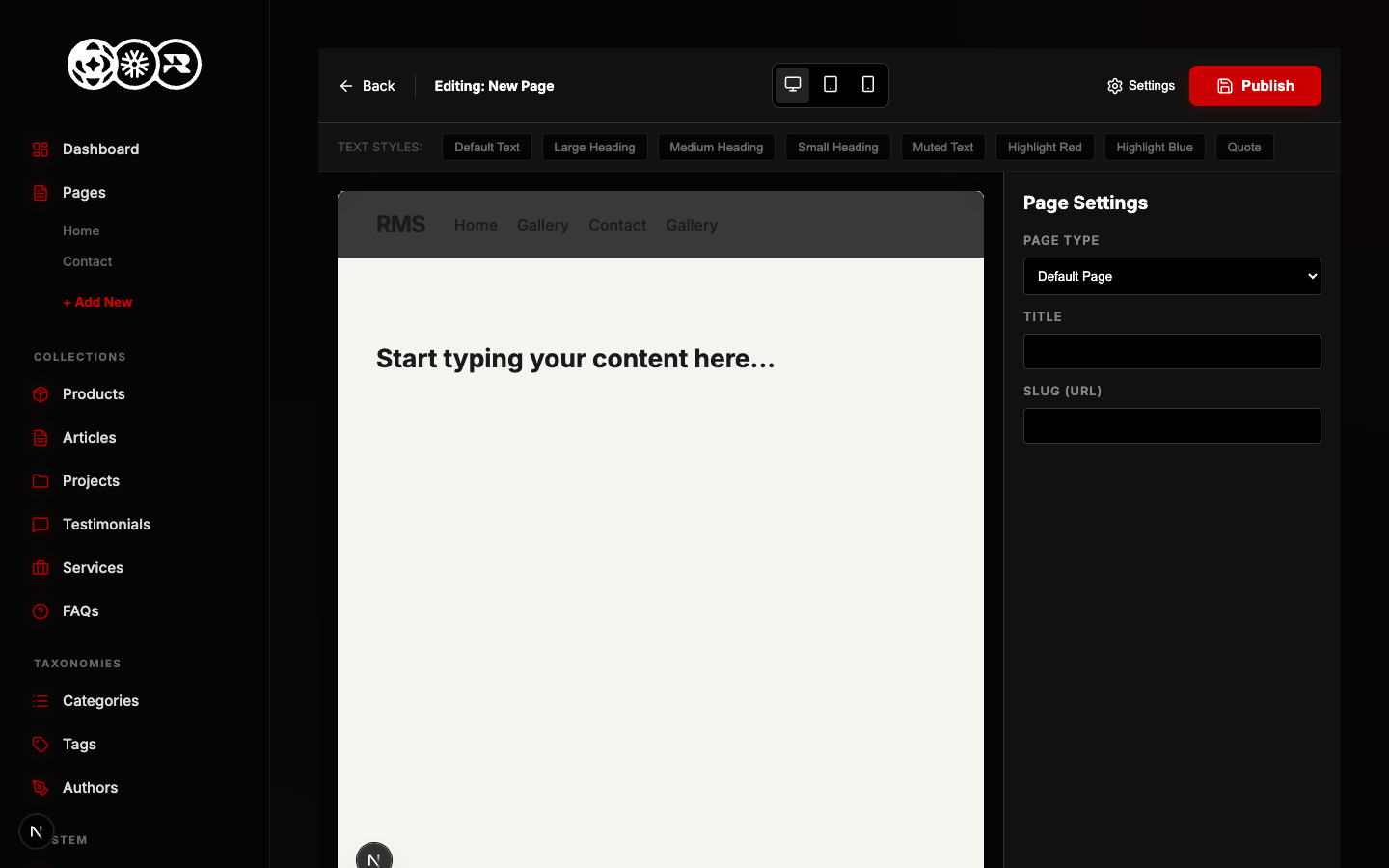Click the Tags label icon
This screenshot has width=1389, height=868.
(x=41, y=745)
